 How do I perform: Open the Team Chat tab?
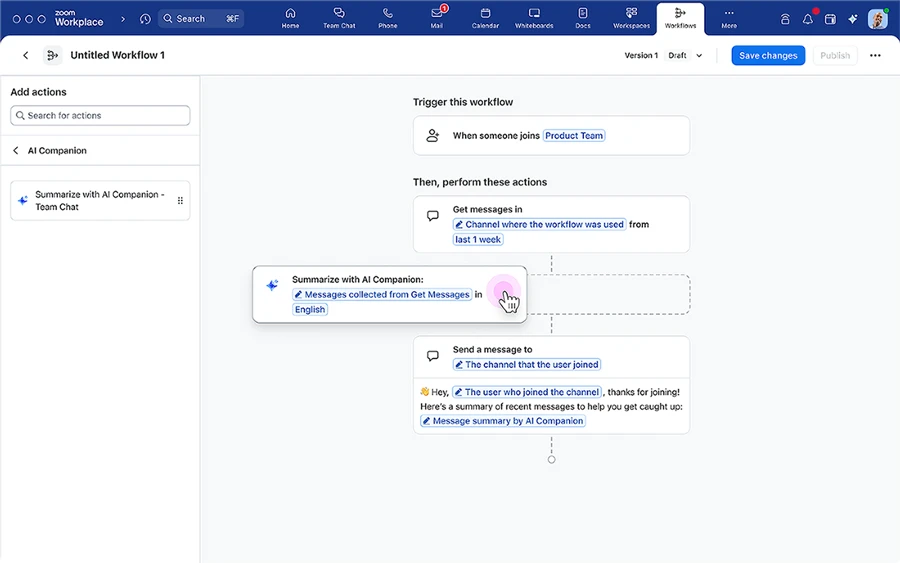coord(339,18)
